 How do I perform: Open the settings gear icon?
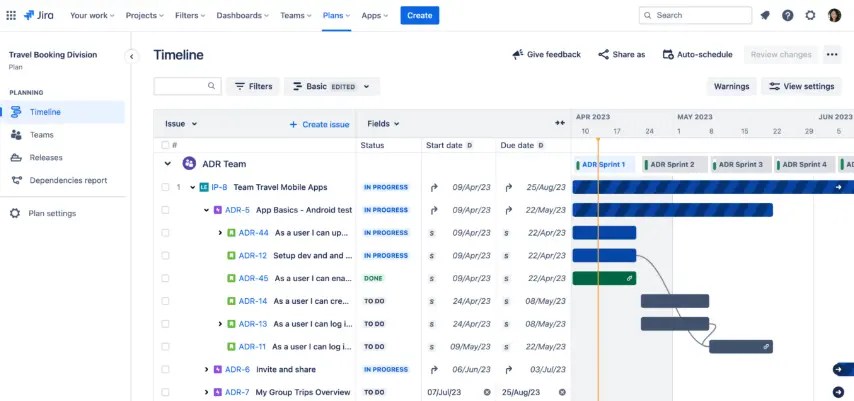pyautogui.click(x=810, y=15)
